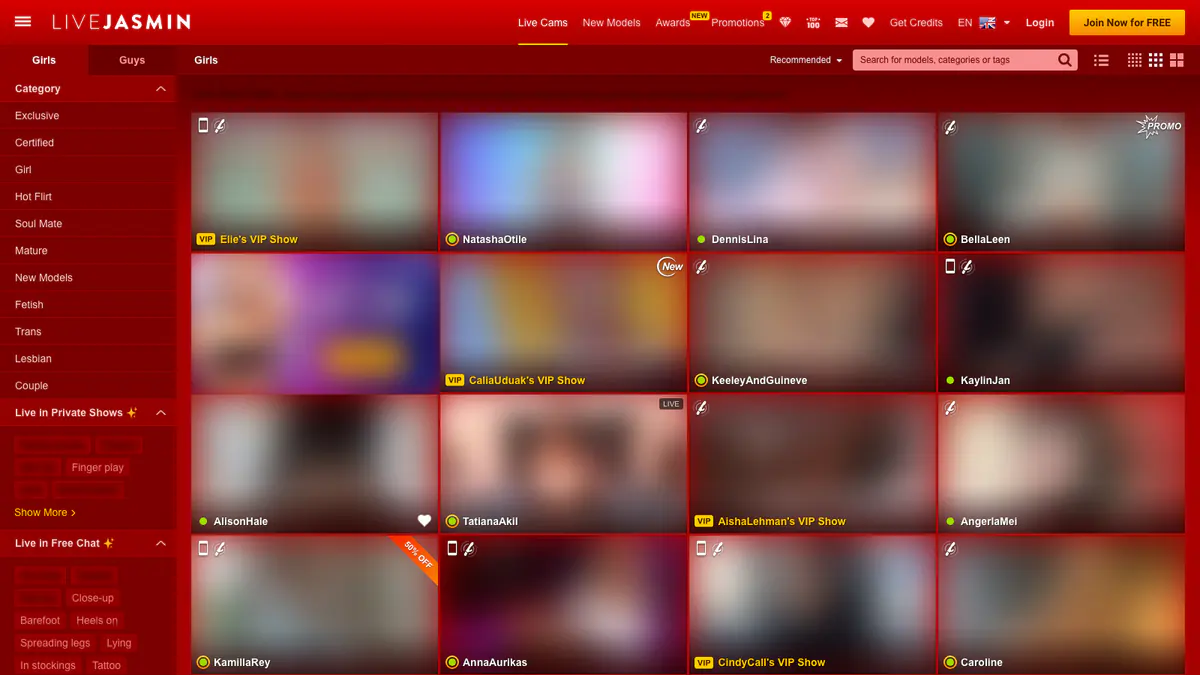1200x675 pixels.
Task: Open the BellaLeen model name
Action: (x=985, y=240)
